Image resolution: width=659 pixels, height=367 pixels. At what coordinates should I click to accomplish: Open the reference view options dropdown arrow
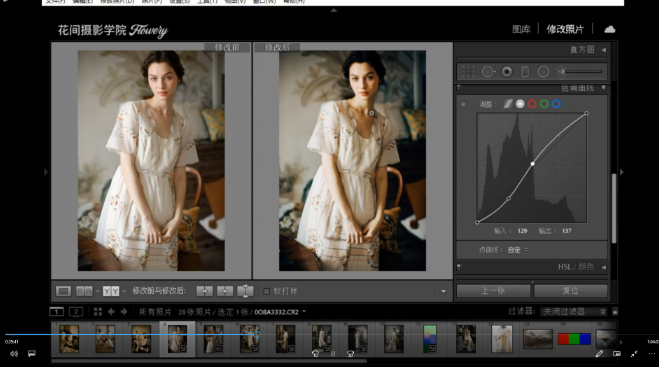[97, 291]
